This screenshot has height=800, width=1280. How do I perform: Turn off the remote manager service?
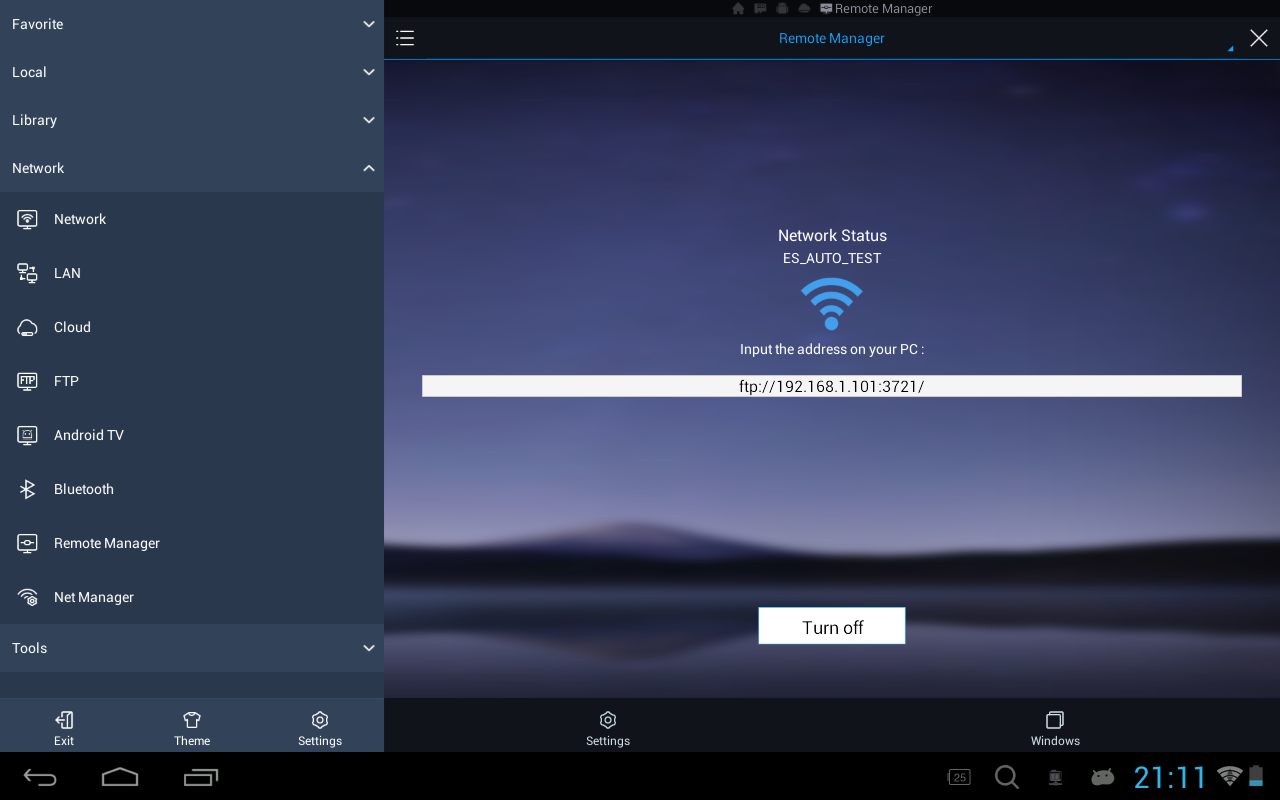[831, 626]
